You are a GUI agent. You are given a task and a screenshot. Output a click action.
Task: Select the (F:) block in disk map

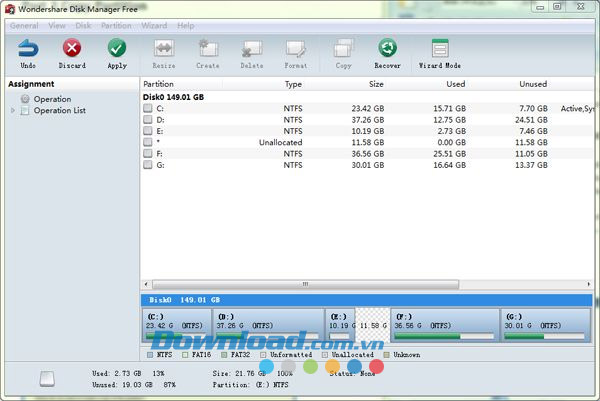[445, 326]
